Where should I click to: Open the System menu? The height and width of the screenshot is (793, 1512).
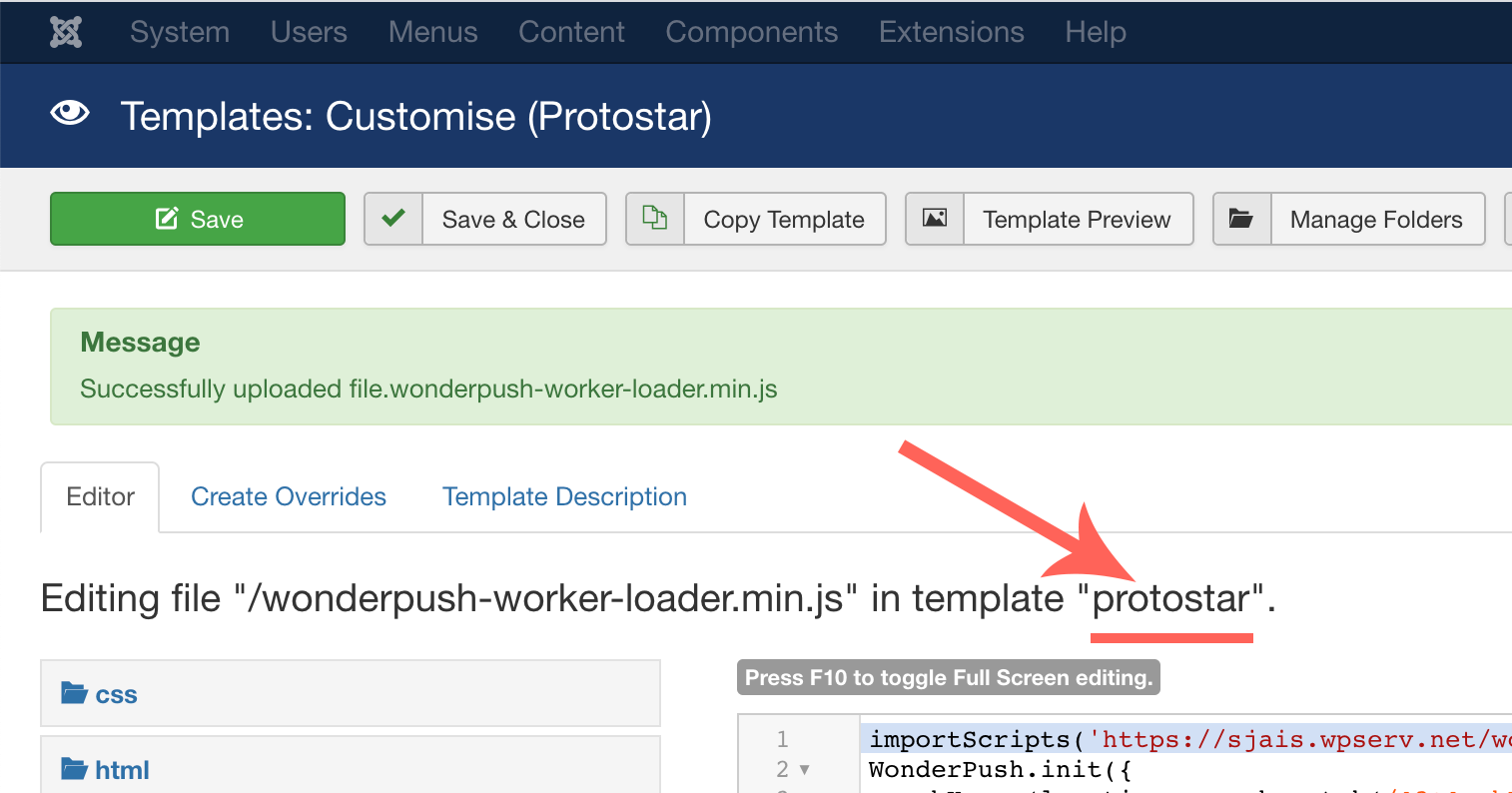(180, 32)
